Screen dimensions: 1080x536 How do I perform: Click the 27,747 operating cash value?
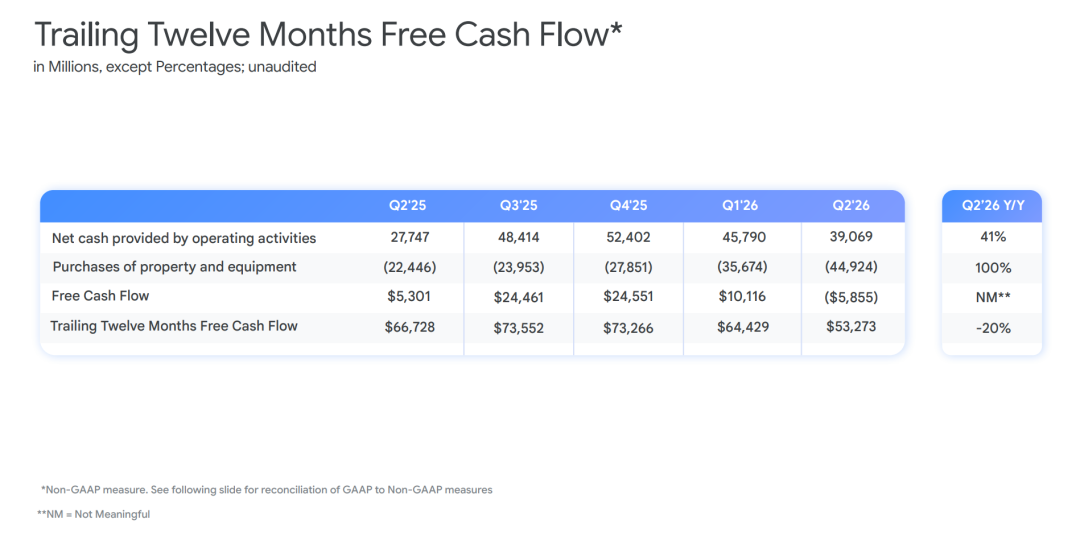tap(410, 237)
